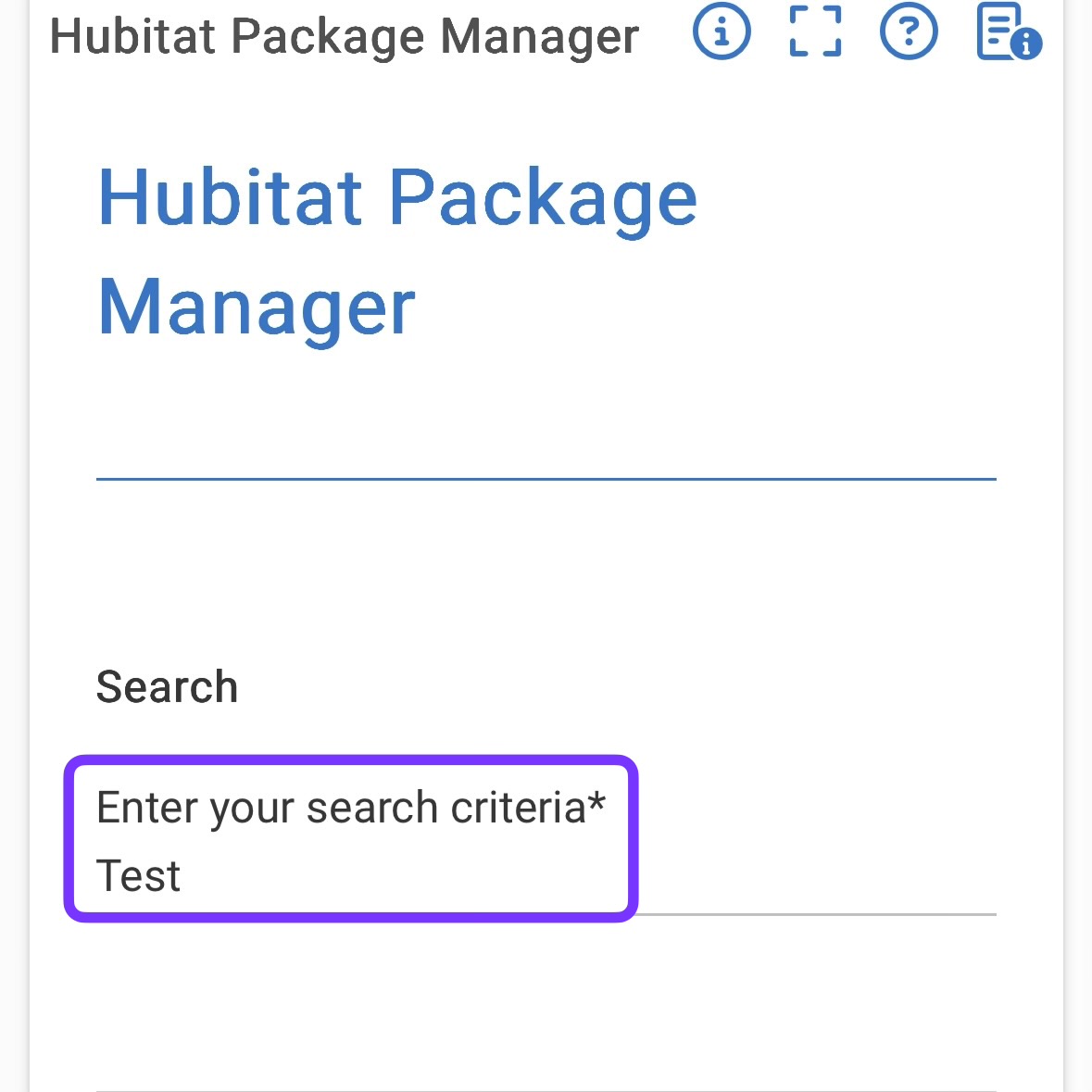Image resolution: width=1092 pixels, height=1092 pixels.
Task: Click the gray divider at the page bottom
Action: (x=546, y=1090)
